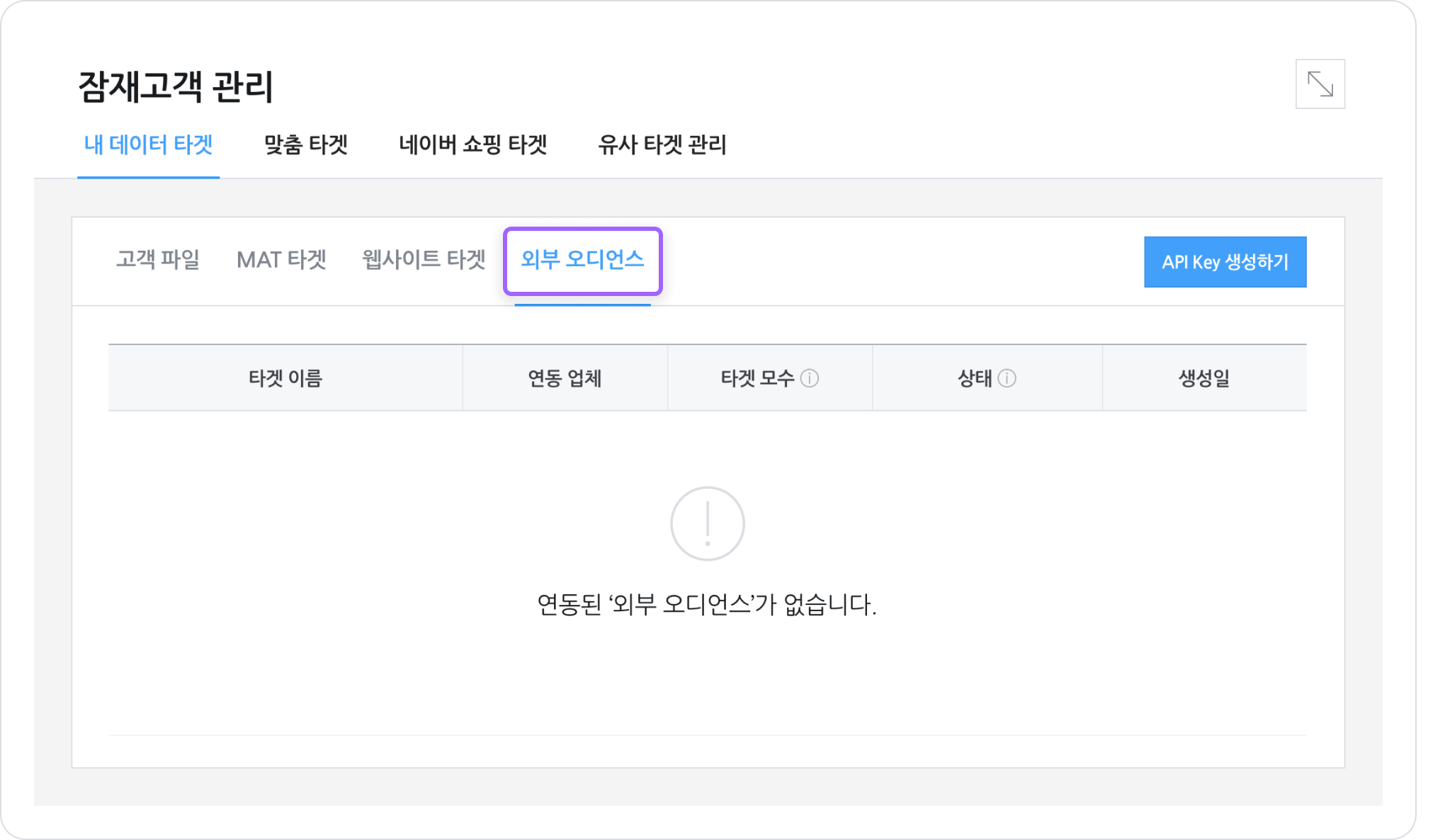Image resolution: width=1445 pixels, height=840 pixels.
Task: Click info icon next to 타겟 모수
Action: click(x=810, y=378)
